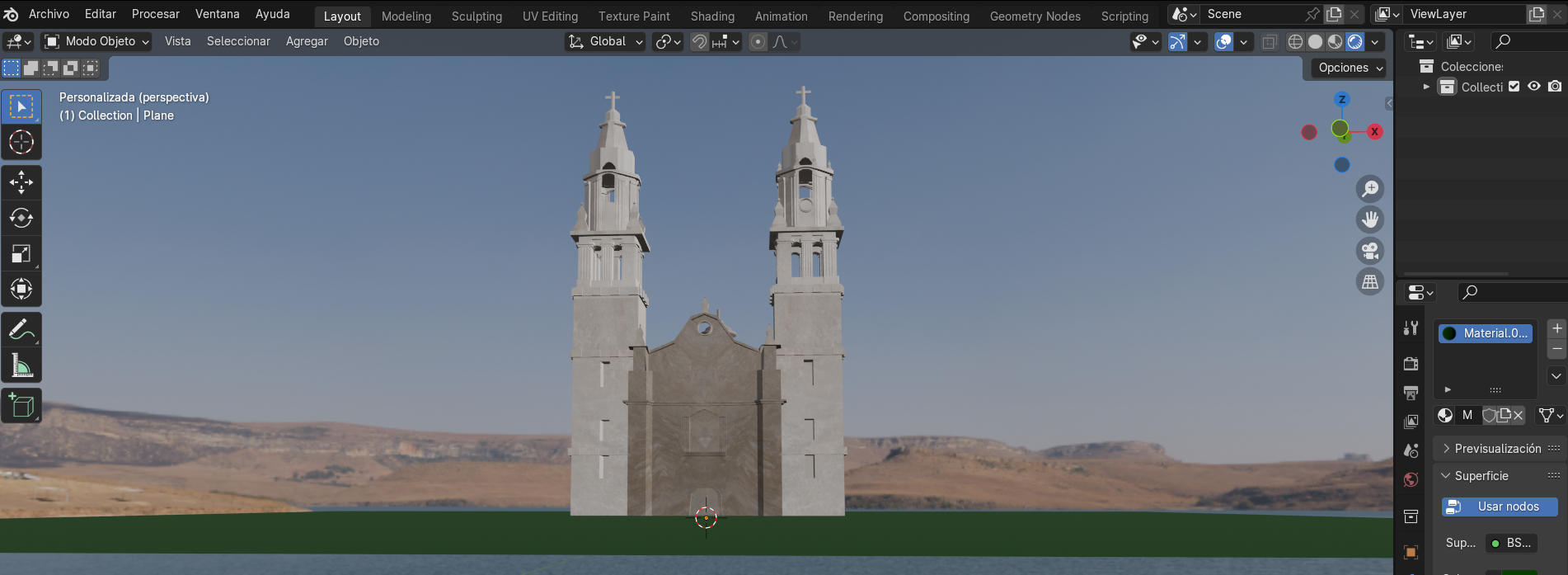
Task: Toggle camera view in viewport
Action: pos(1369,251)
